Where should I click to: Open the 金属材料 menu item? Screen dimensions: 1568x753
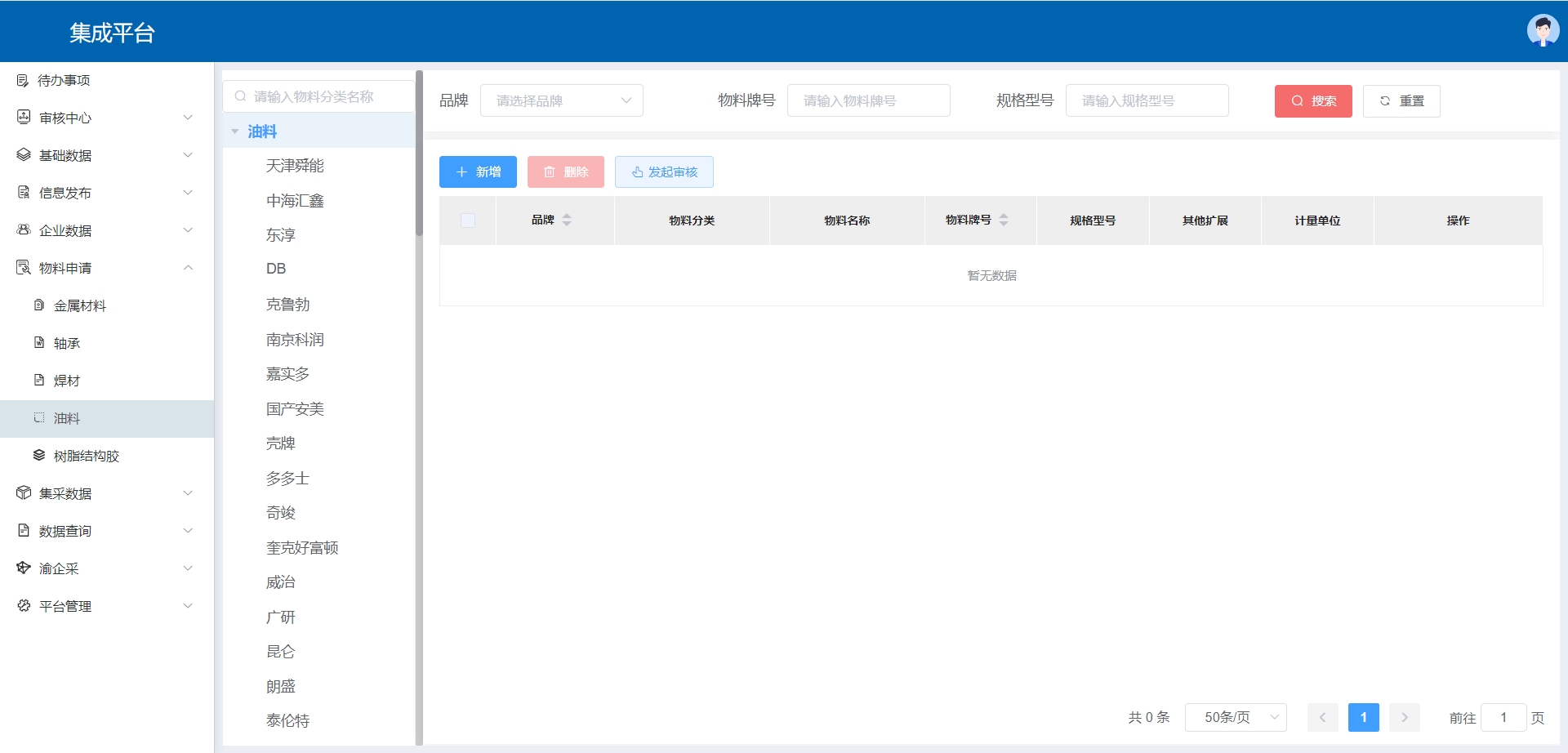(x=80, y=305)
